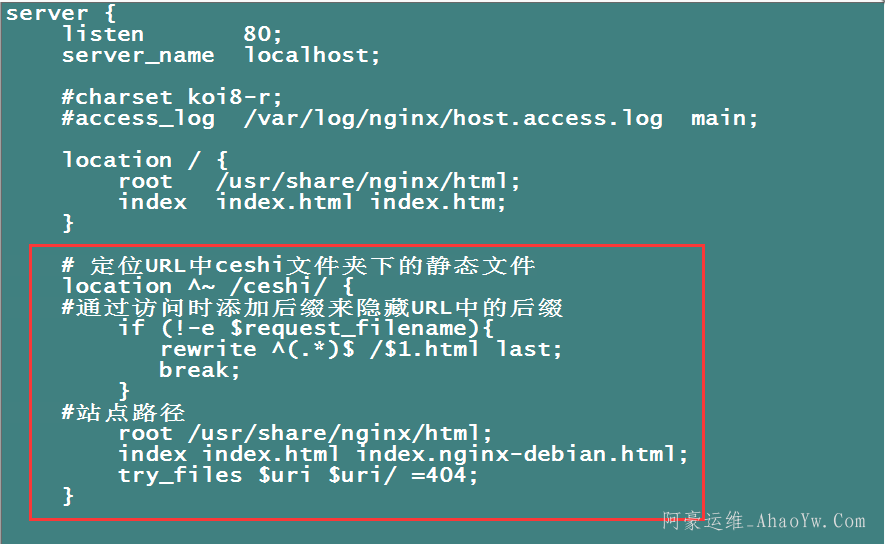Click the '# 定位URL中ceshi文件夹下的静态文件' comment
The image size is (885, 544).
(298, 265)
